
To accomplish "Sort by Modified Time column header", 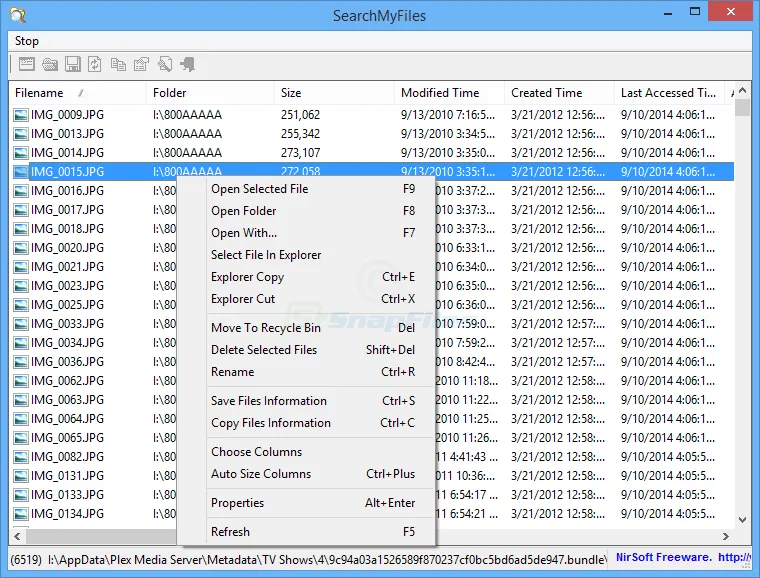I will 440,93.
